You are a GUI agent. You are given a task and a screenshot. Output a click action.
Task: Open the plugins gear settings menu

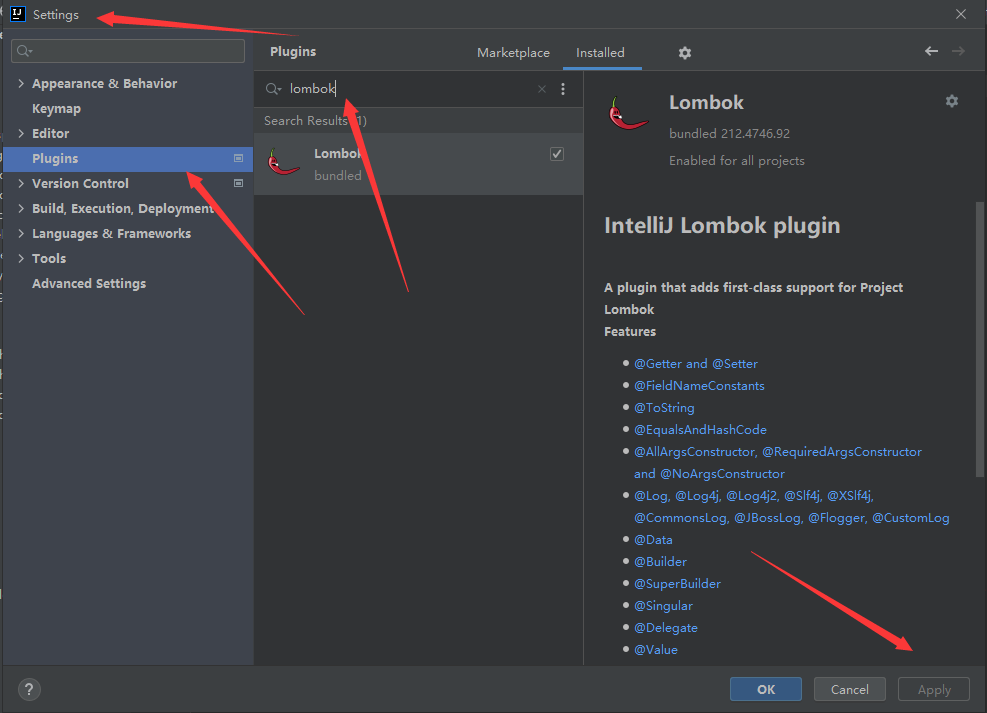(x=684, y=53)
